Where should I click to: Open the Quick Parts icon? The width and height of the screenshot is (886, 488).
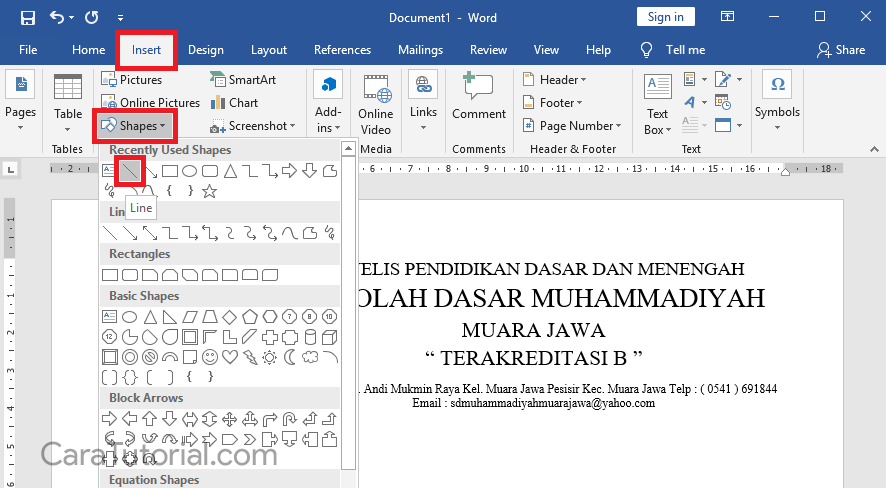tap(690, 79)
